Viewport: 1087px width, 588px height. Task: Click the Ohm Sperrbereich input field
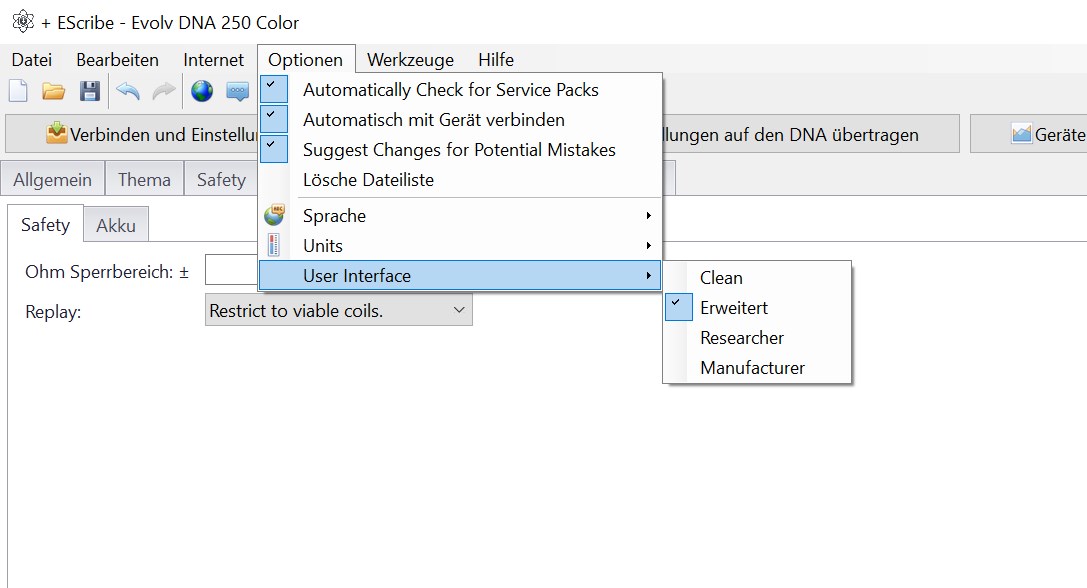[x=231, y=272]
